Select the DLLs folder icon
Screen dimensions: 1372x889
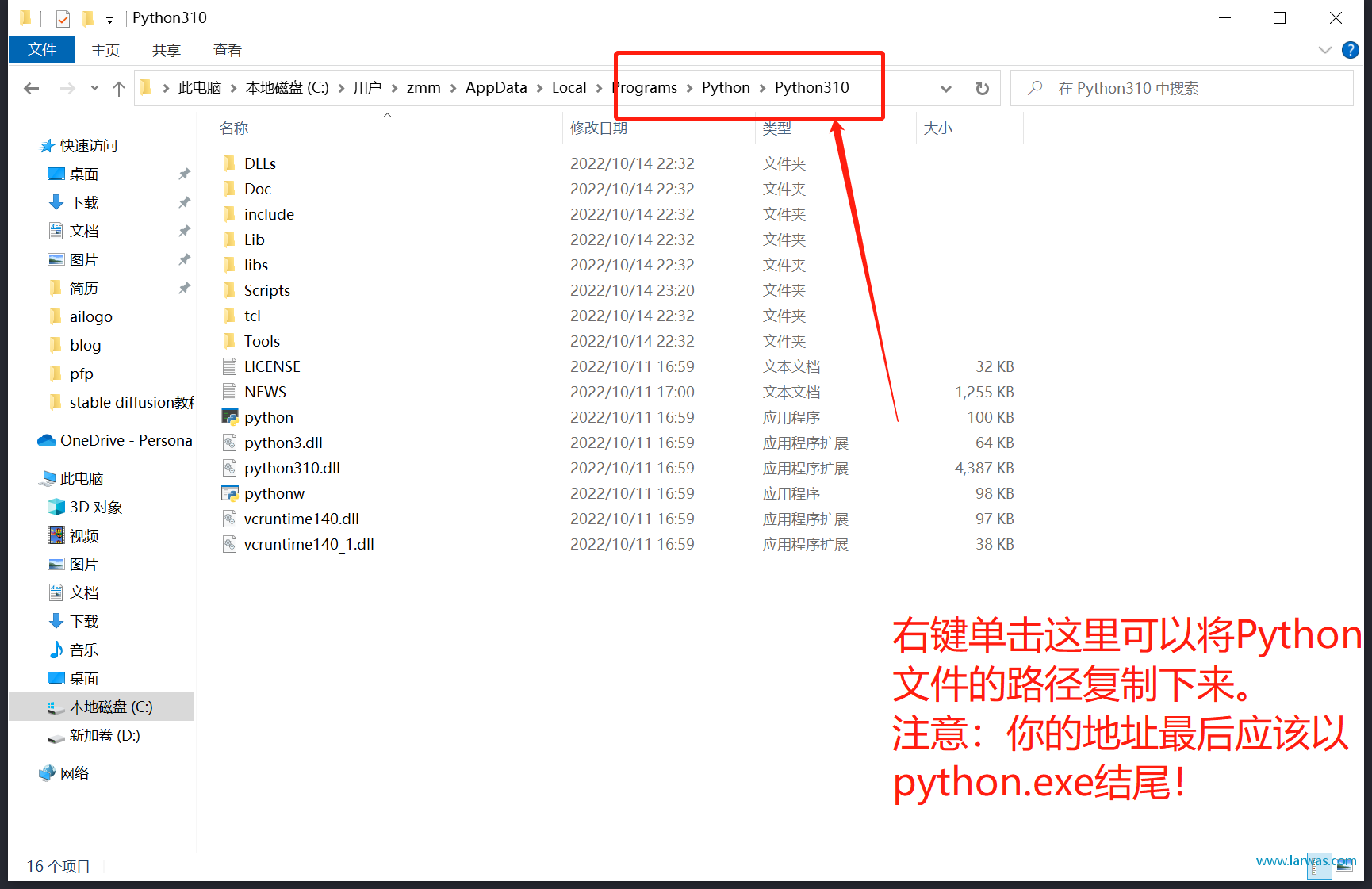(x=229, y=163)
